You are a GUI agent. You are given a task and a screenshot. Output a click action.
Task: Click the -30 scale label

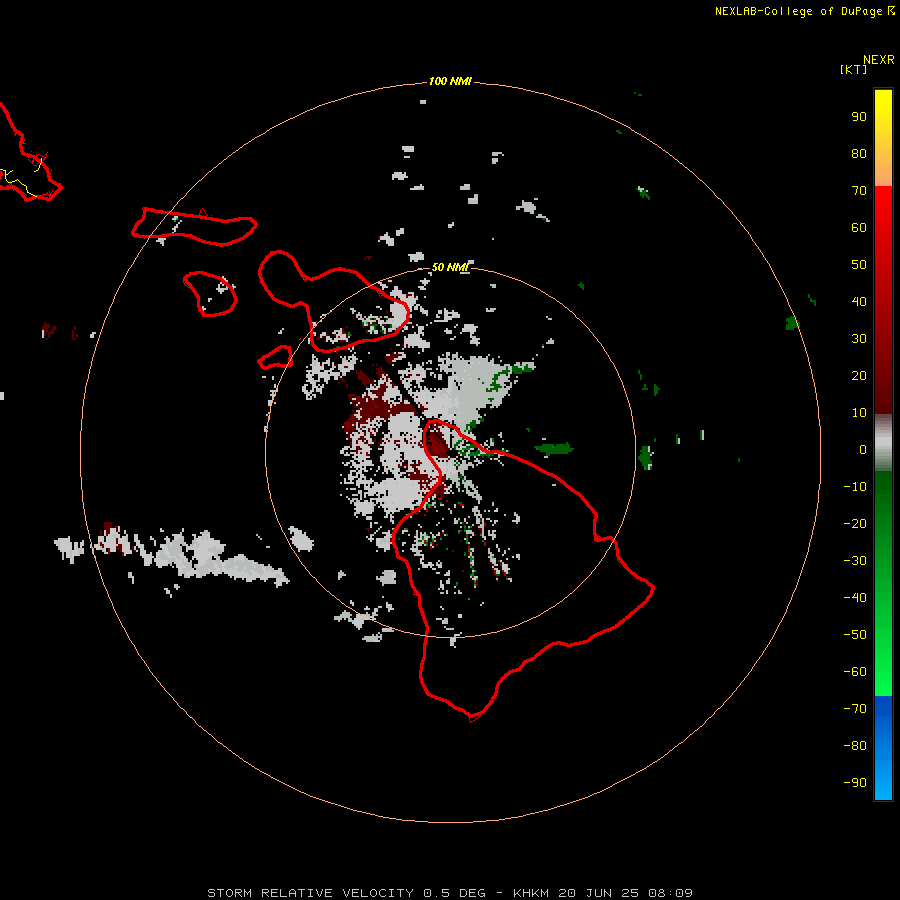(x=855, y=561)
